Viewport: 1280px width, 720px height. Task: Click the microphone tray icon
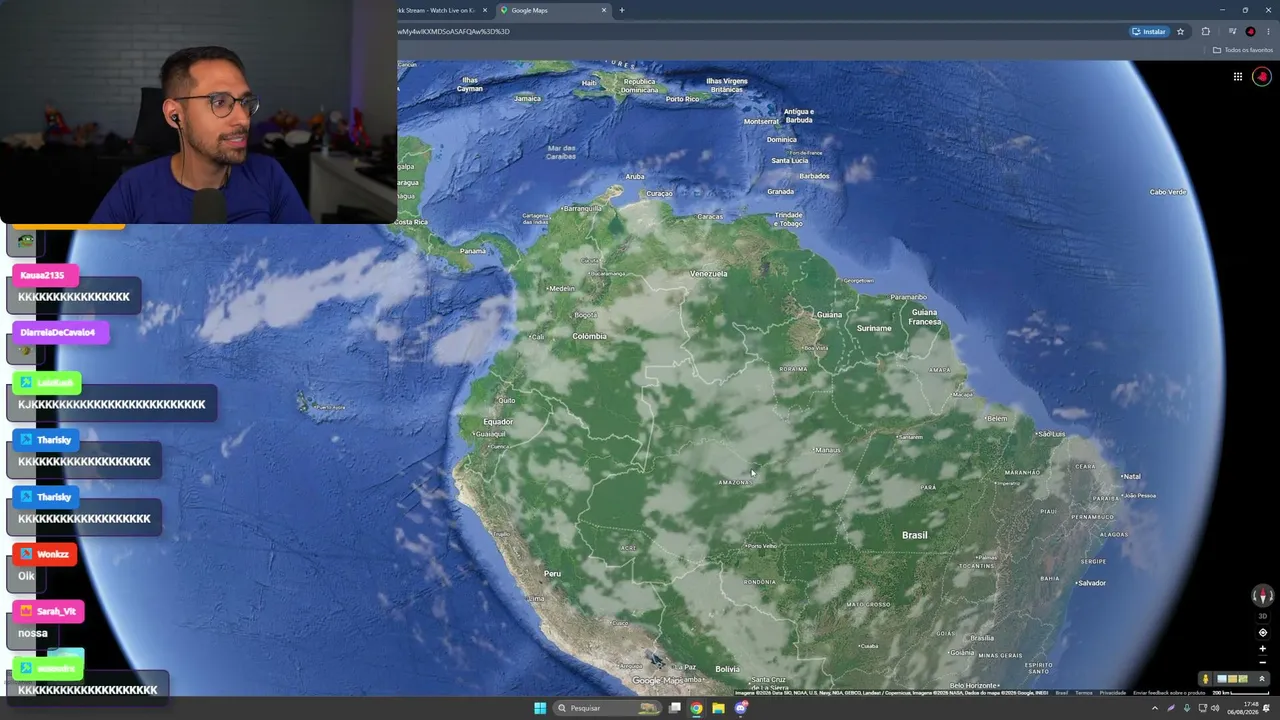point(1186,708)
